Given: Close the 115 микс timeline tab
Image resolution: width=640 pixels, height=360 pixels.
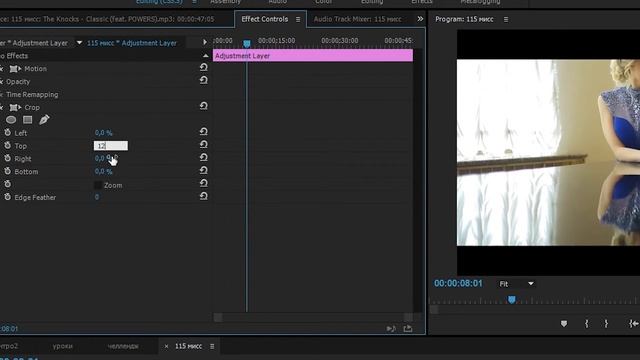Looking at the screenshot, I should (166, 346).
